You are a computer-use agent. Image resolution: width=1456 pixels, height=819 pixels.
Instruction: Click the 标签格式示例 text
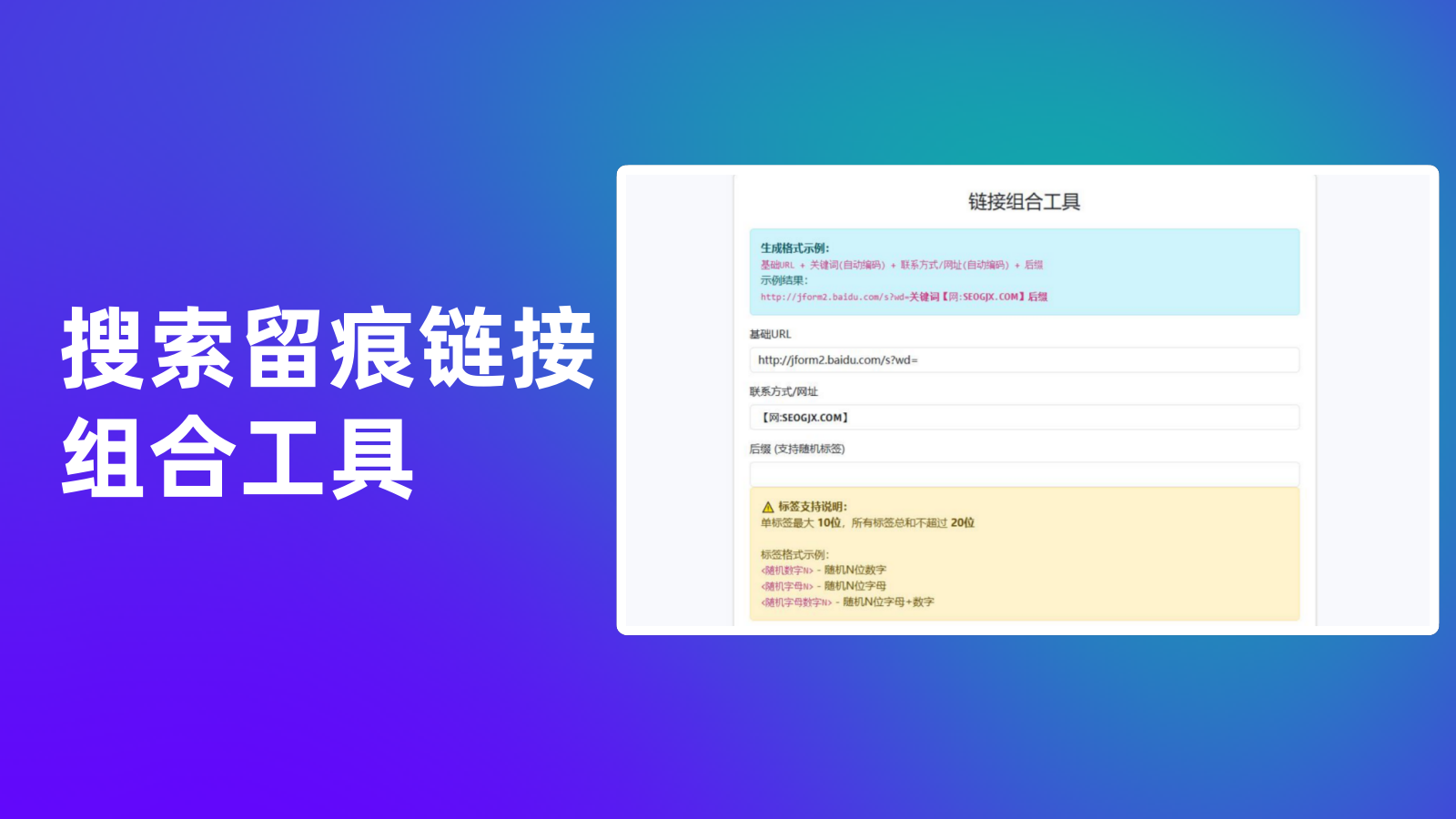[794, 554]
